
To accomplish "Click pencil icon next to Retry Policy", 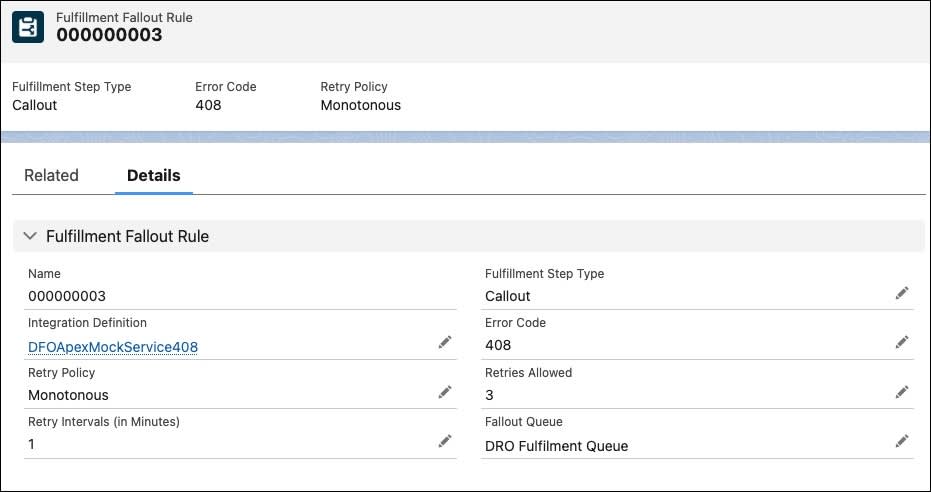I will [445, 392].
